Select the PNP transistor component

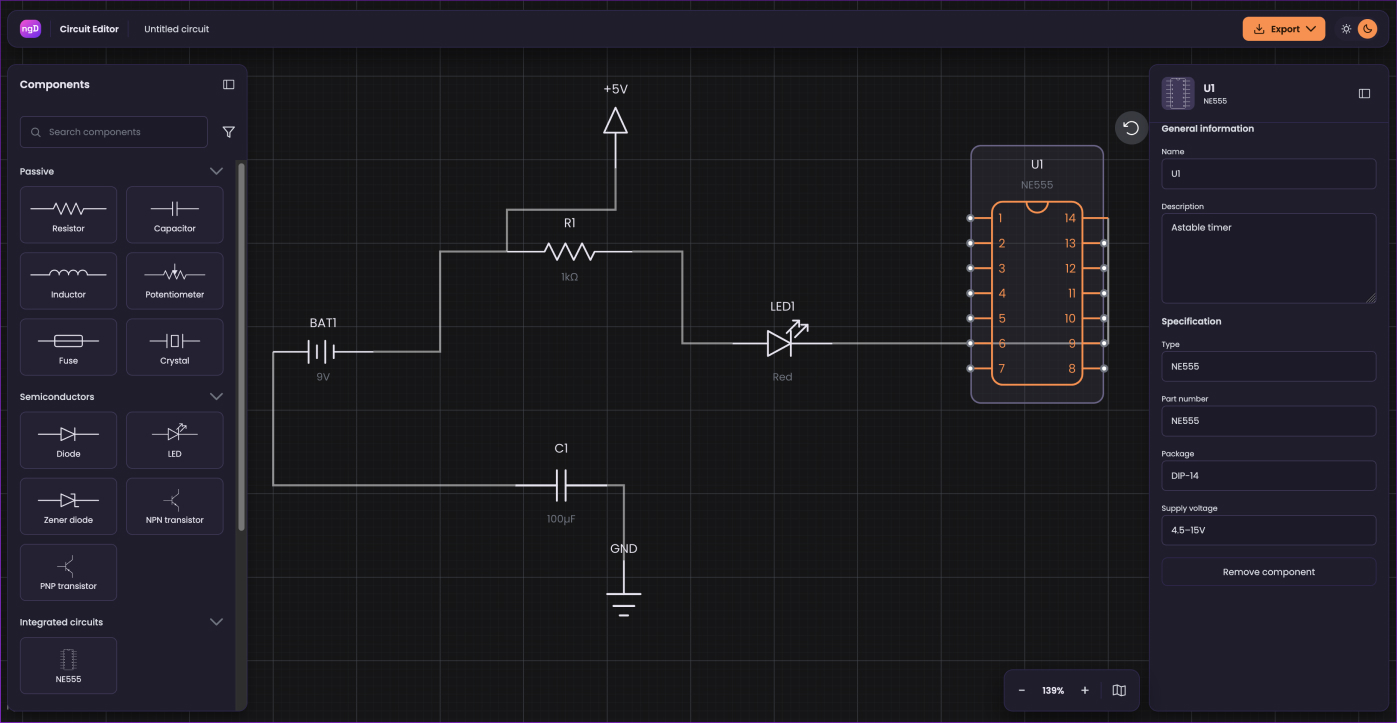tap(68, 572)
